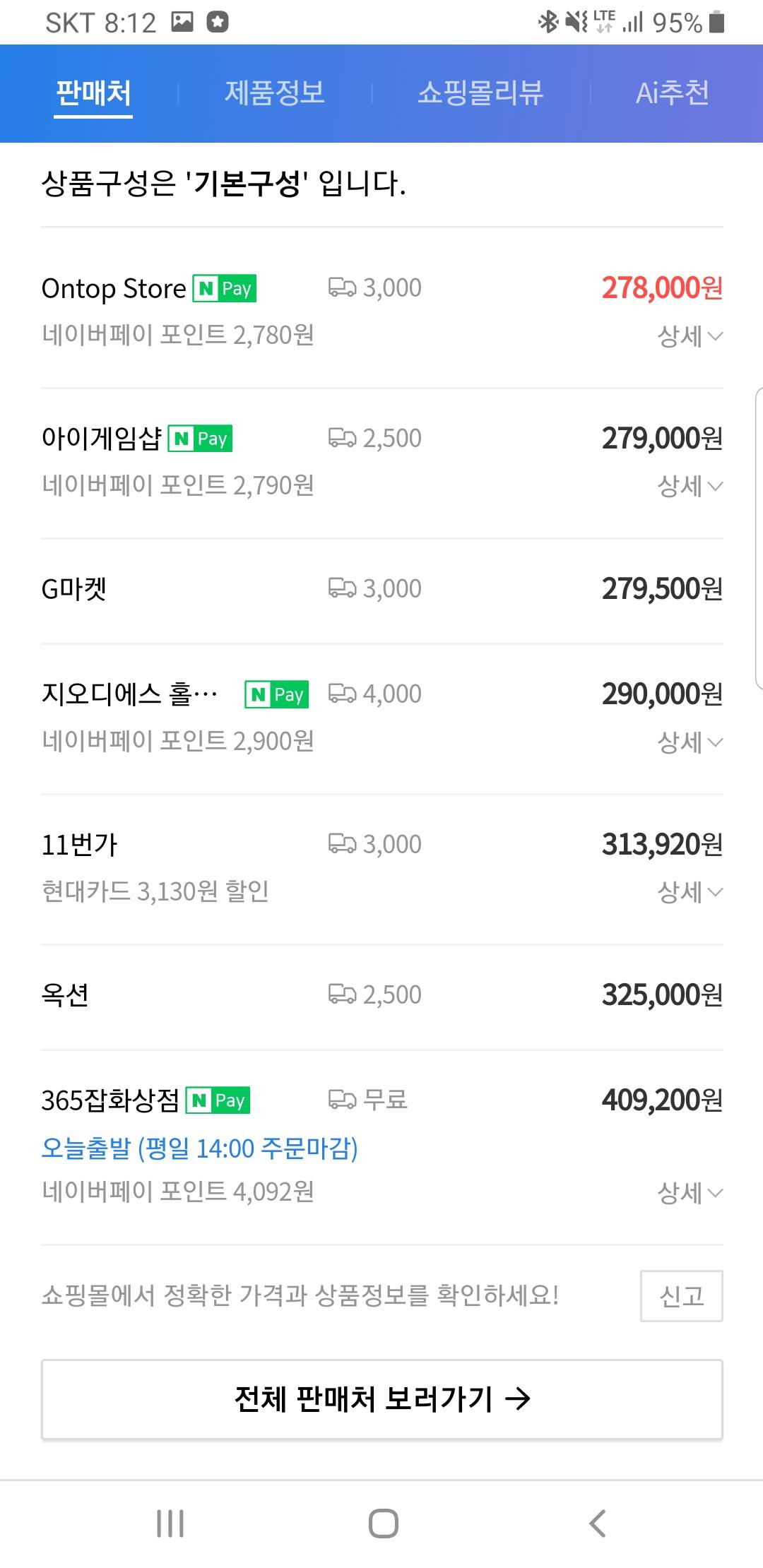This screenshot has height=1568, width=763.
Task: Open the 옥션 325,000원 price listing
Action: tap(661, 995)
